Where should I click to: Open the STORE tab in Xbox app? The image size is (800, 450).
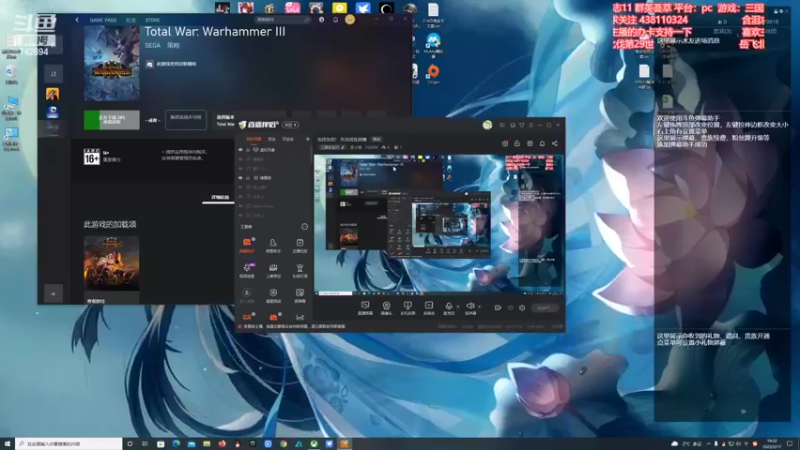tap(152, 20)
